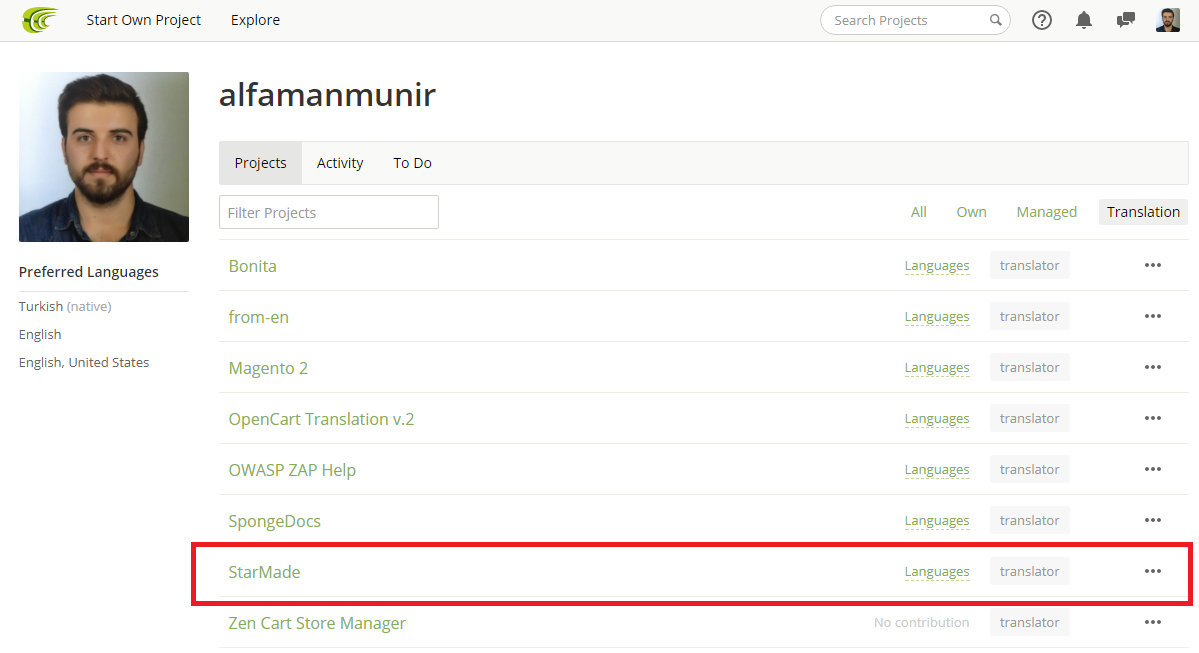The image size is (1199, 653).
Task: Switch to the Projects tab
Action: tap(261, 163)
